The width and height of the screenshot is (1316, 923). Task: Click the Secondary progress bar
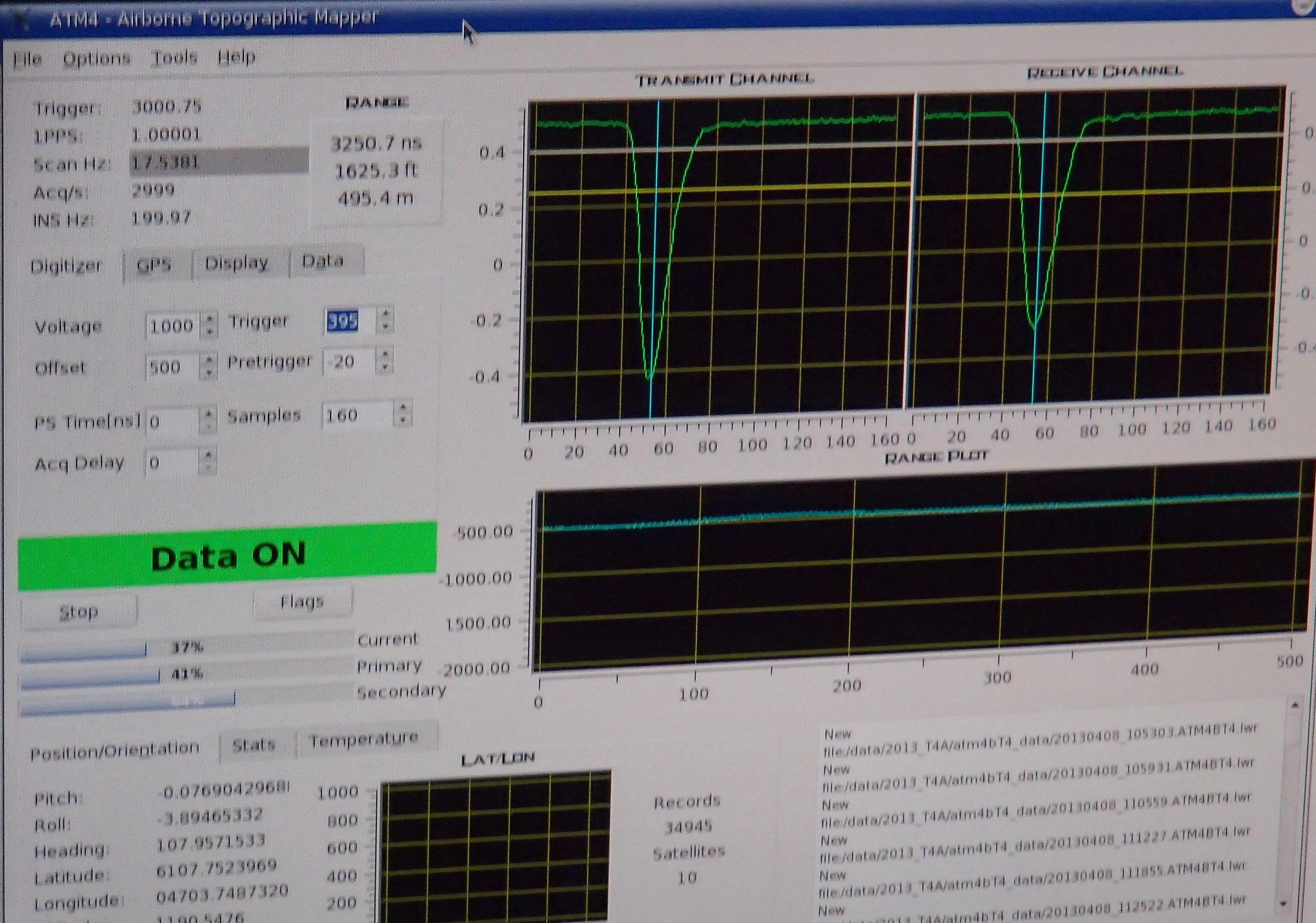(x=187, y=701)
